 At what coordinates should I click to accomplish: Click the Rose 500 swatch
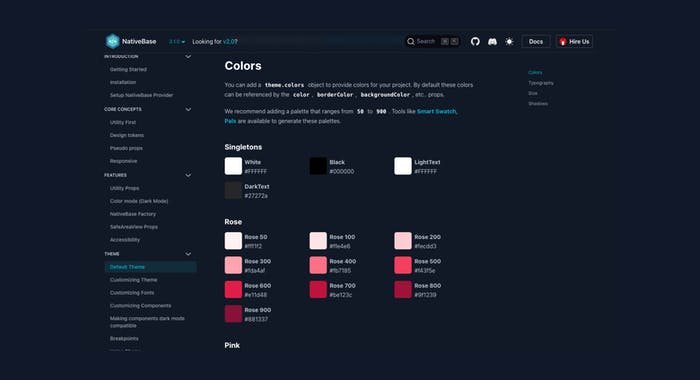coord(403,265)
